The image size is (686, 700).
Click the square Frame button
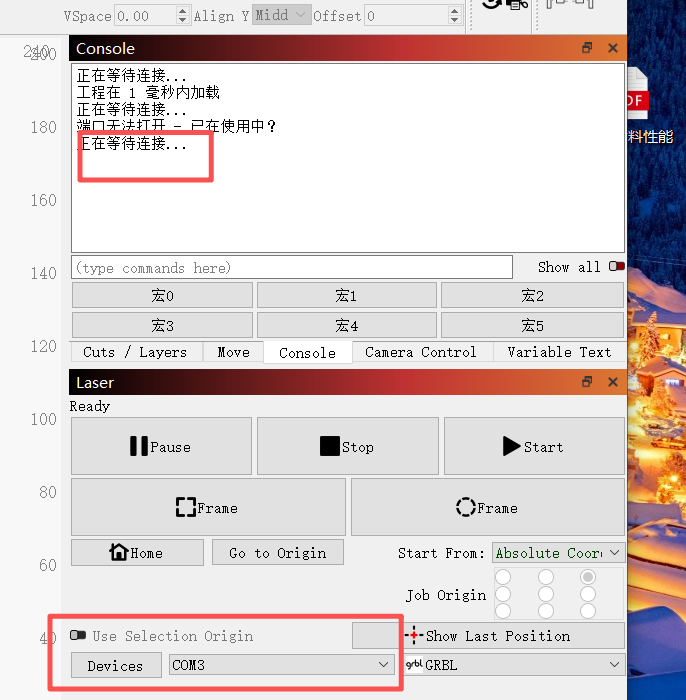pyautogui.click(x=208, y=507)
